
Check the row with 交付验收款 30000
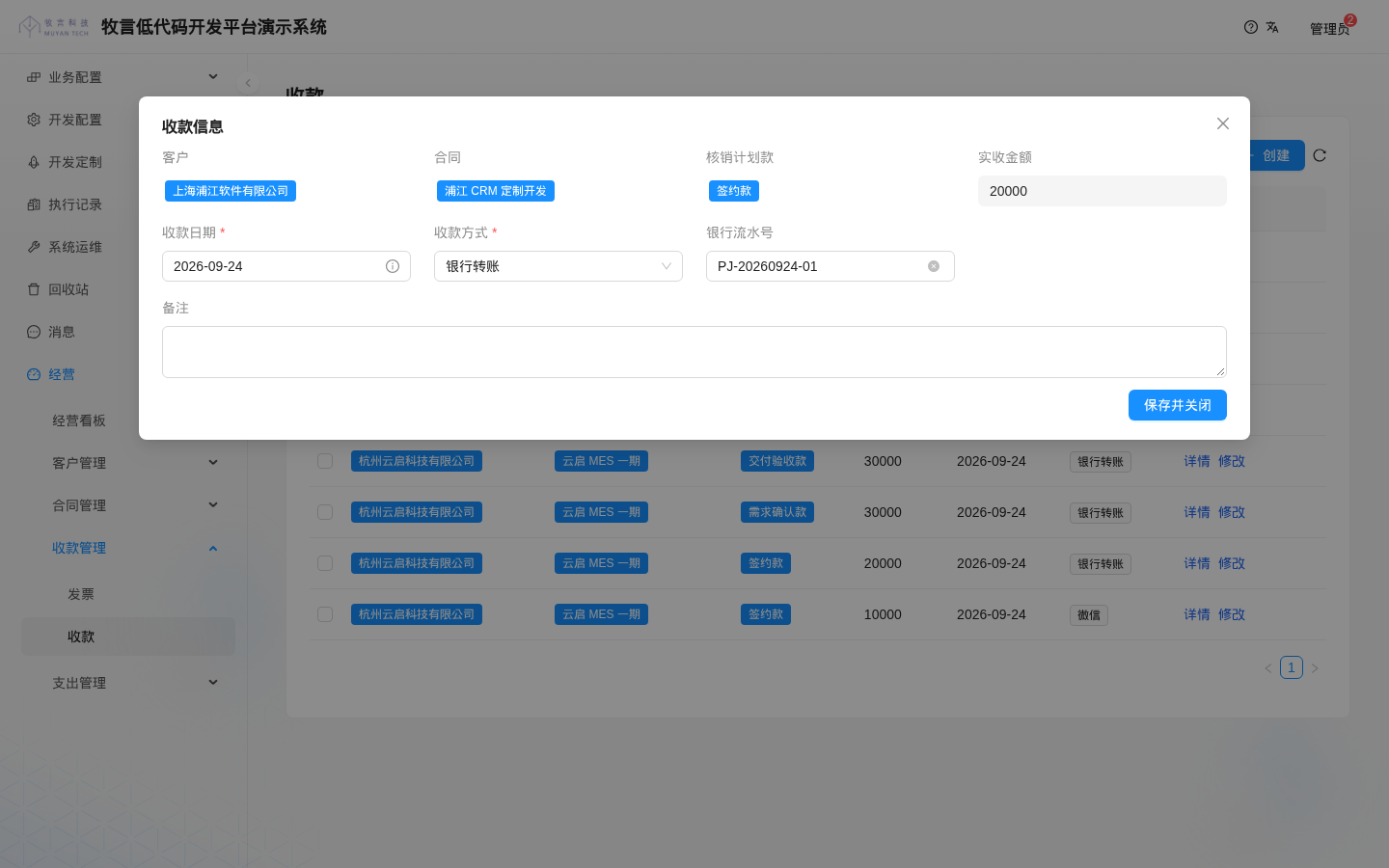[325, 461]
